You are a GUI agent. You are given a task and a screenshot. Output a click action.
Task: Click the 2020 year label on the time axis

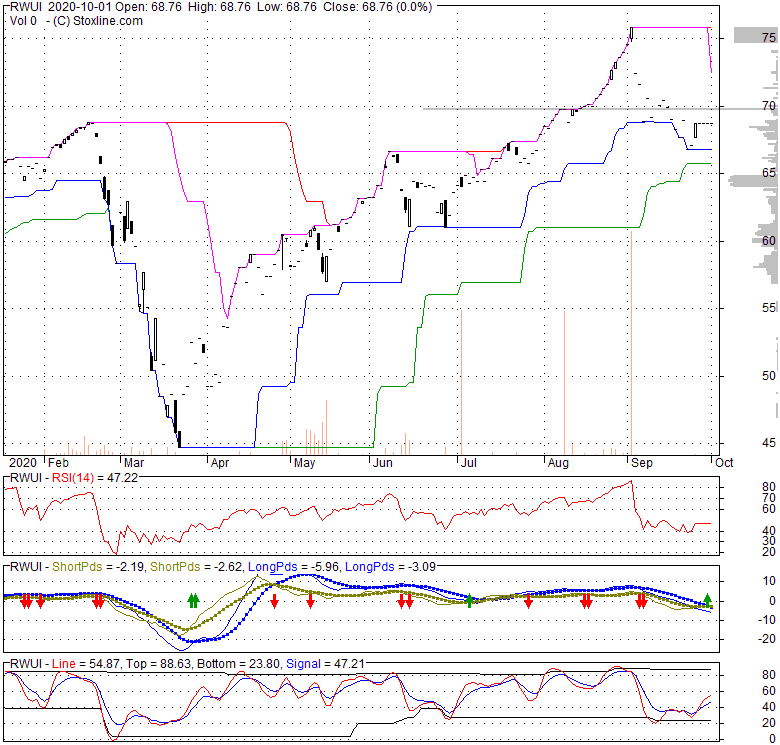point(23,463)
